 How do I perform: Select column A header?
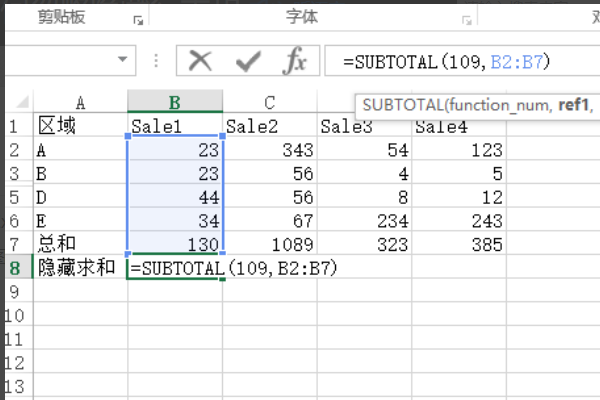tap(80, 102)
